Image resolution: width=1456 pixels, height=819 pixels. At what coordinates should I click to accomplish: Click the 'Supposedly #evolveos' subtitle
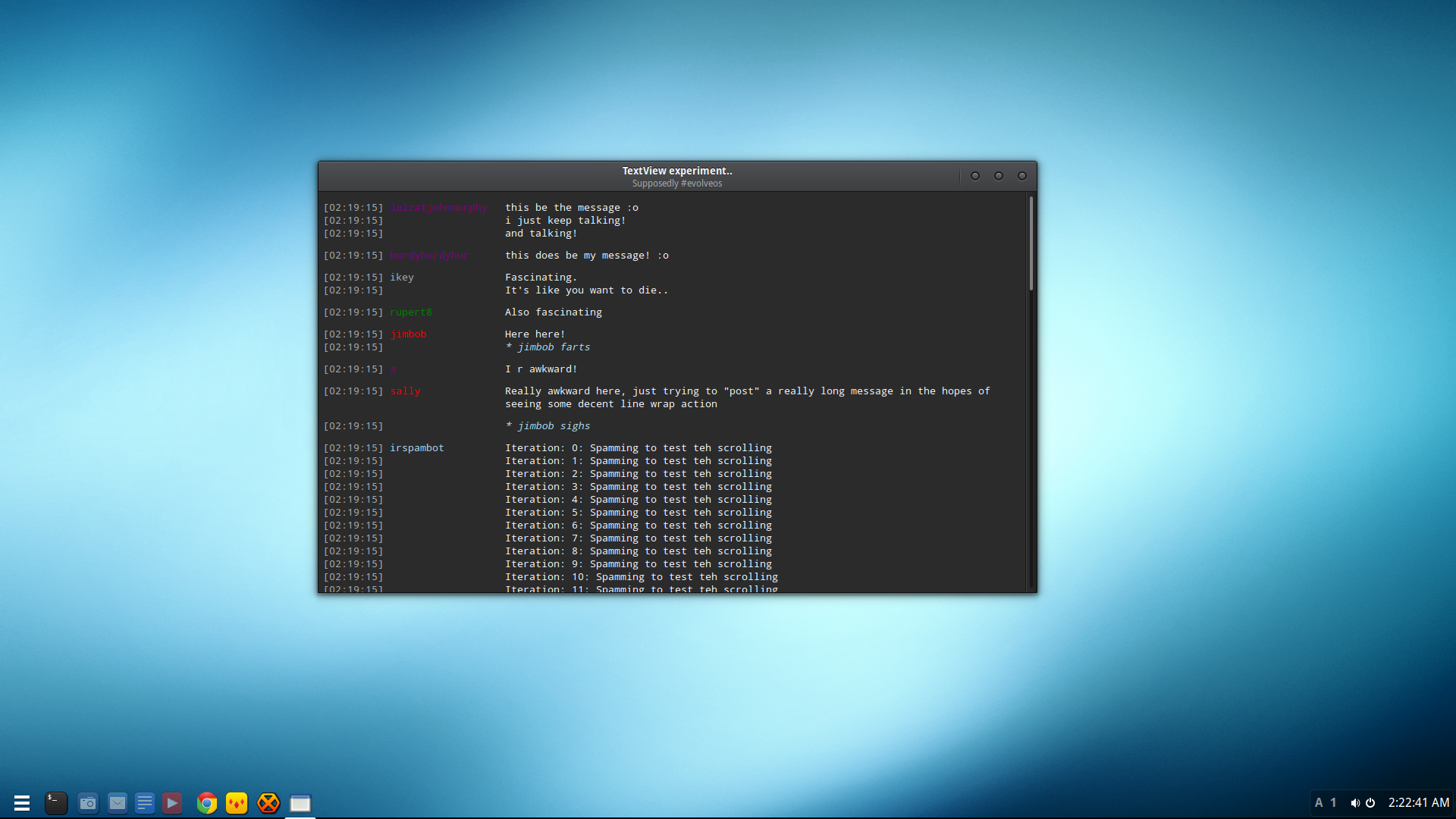pos(677,184)
